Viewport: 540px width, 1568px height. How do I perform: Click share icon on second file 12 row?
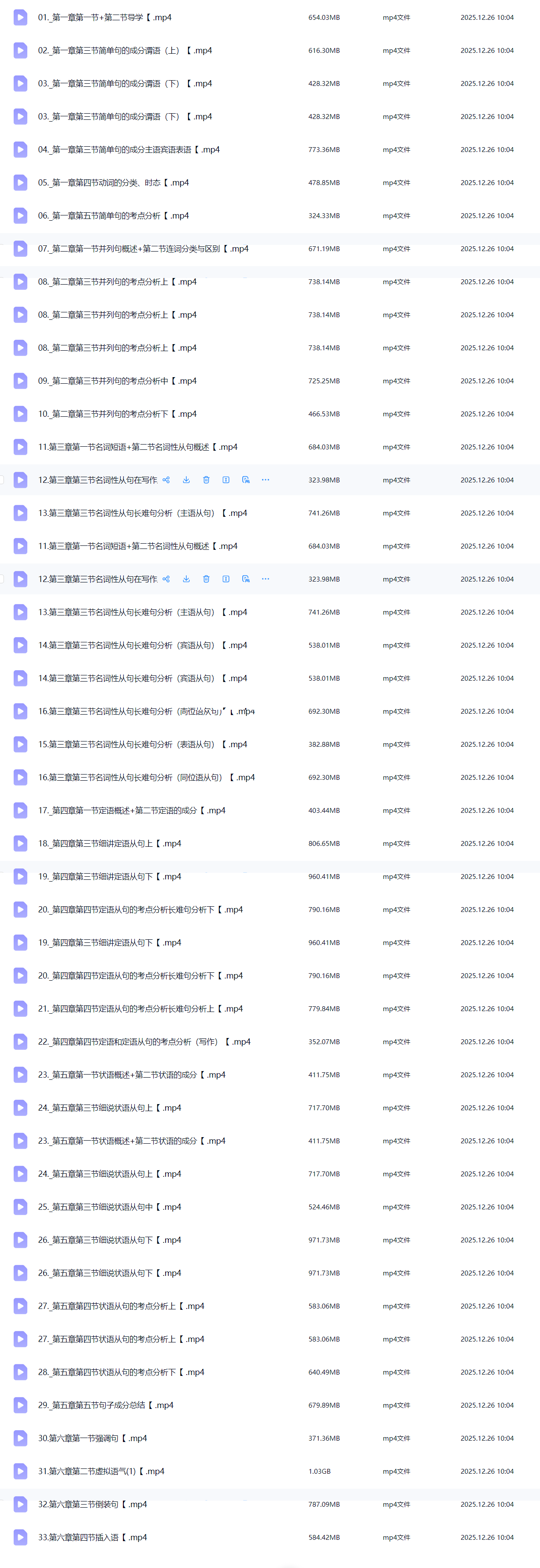tap(166, 579)
